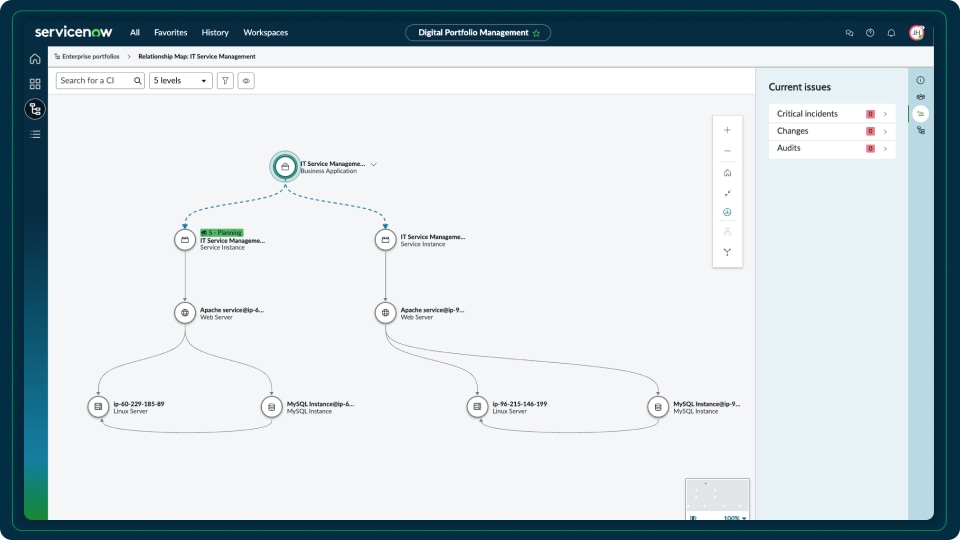Open the 5 levels dropdown
This screenshot has height=540, width=960.
[181, 81]
